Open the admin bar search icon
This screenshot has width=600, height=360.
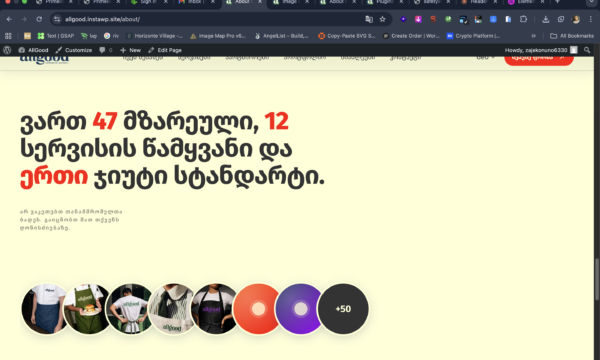tap(587, 50)
